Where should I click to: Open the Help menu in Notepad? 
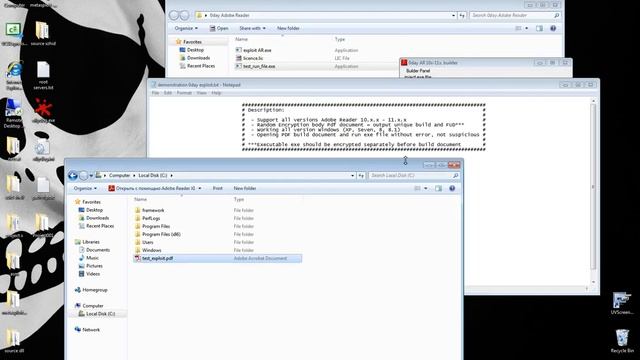(x=216, y=93)
